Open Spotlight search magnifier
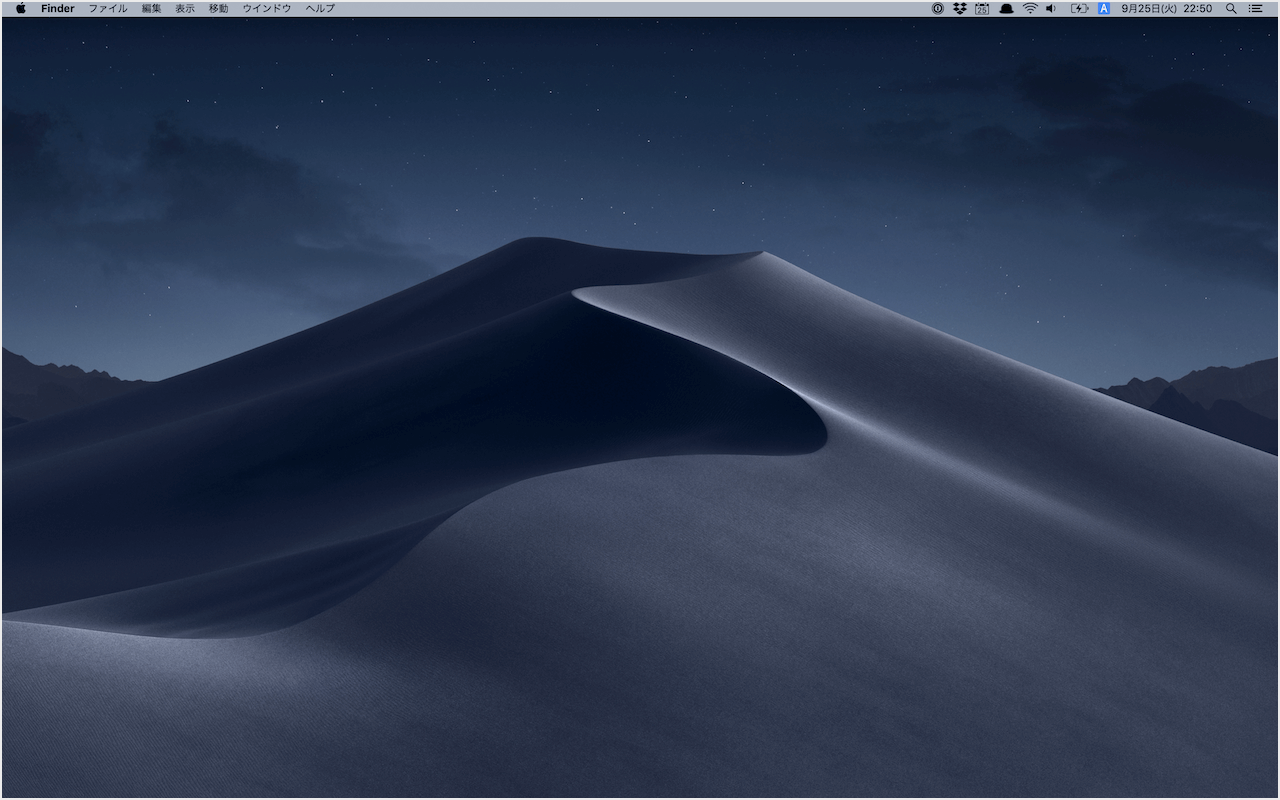1280x800 pixels. click(1231, 8)
